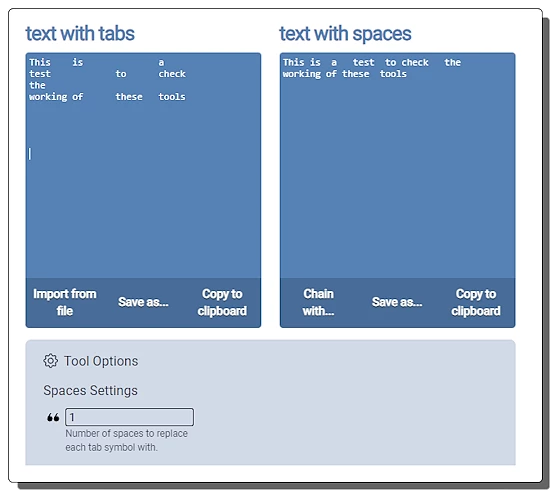Copy spaces output text to clipboard
This screenshot has width=550, height=490.
[476, 302]
